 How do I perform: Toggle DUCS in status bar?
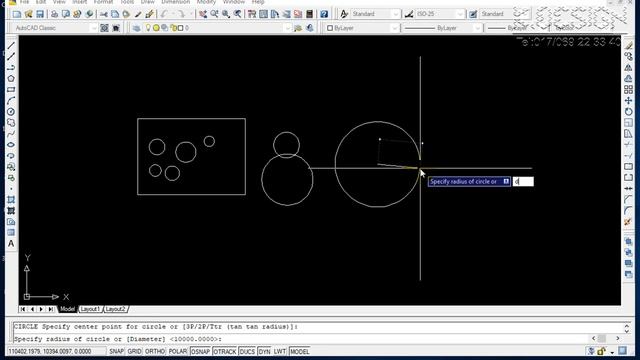click(x=247, y=351)
